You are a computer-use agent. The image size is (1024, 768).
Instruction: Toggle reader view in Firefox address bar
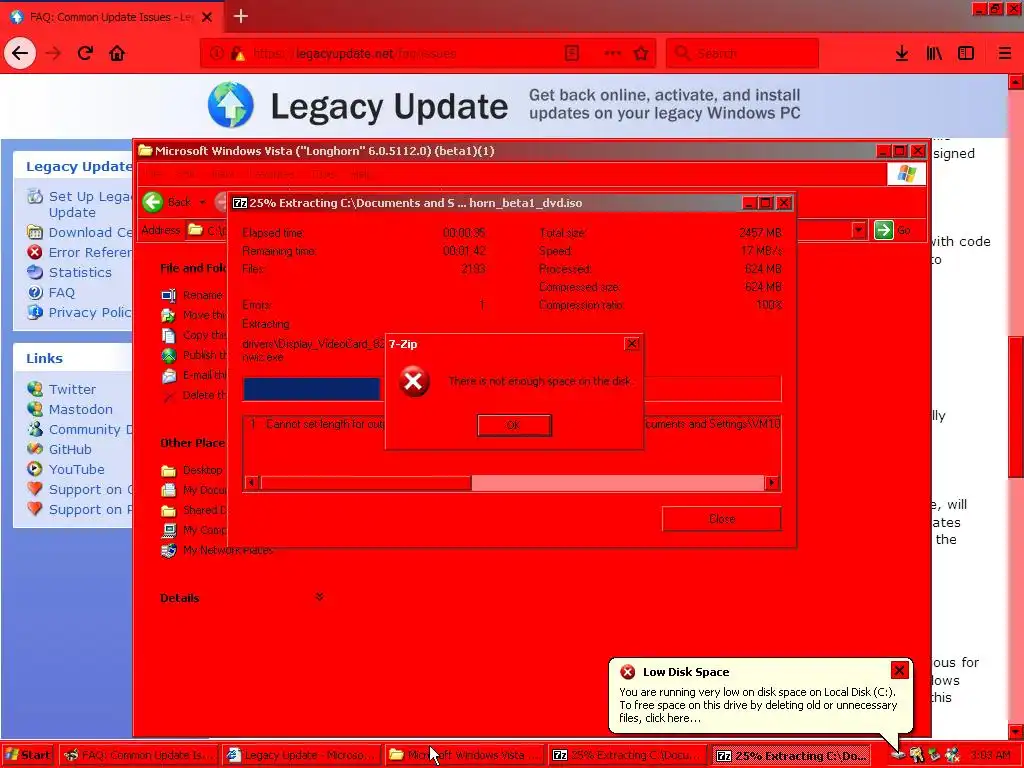572,53
